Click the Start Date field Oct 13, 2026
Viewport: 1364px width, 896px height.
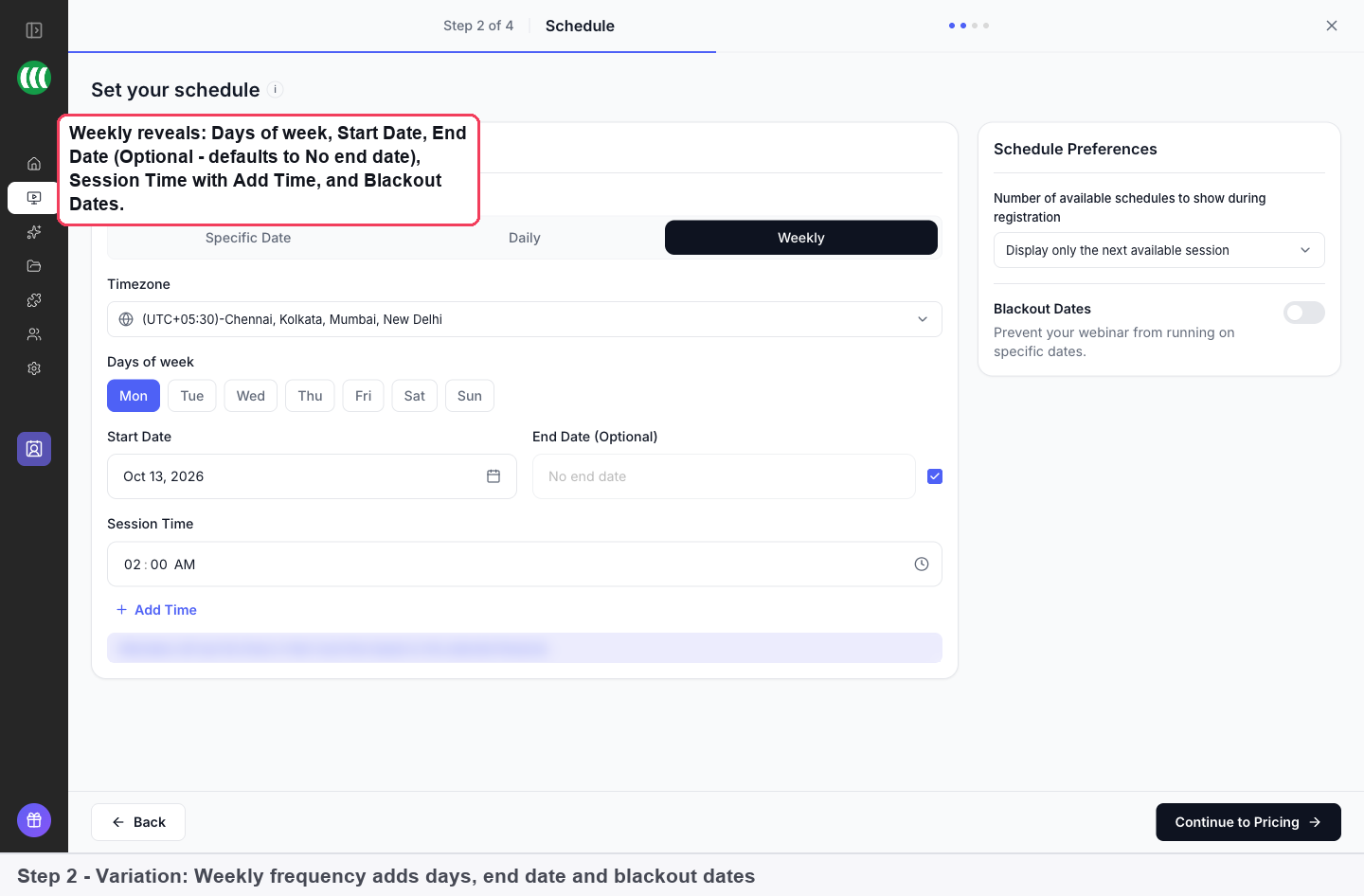[312, 476]
